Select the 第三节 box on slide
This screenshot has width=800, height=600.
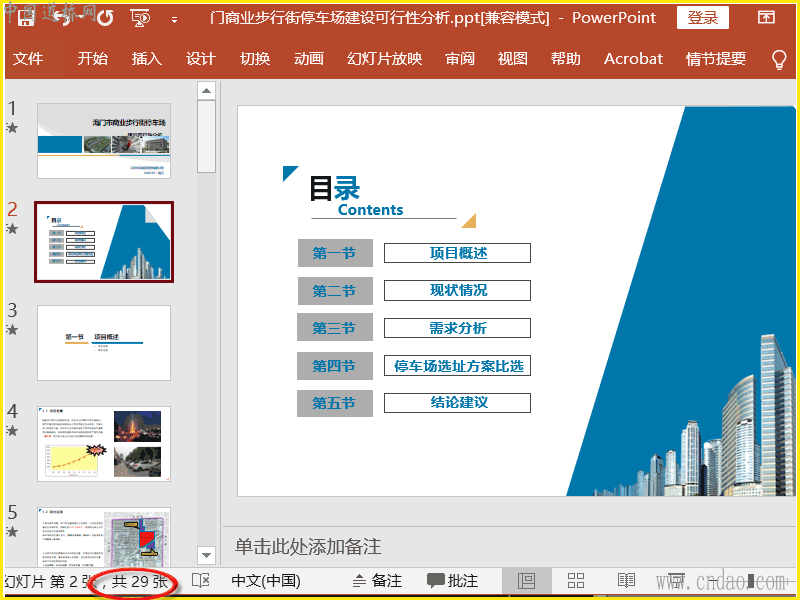[335, 328]
